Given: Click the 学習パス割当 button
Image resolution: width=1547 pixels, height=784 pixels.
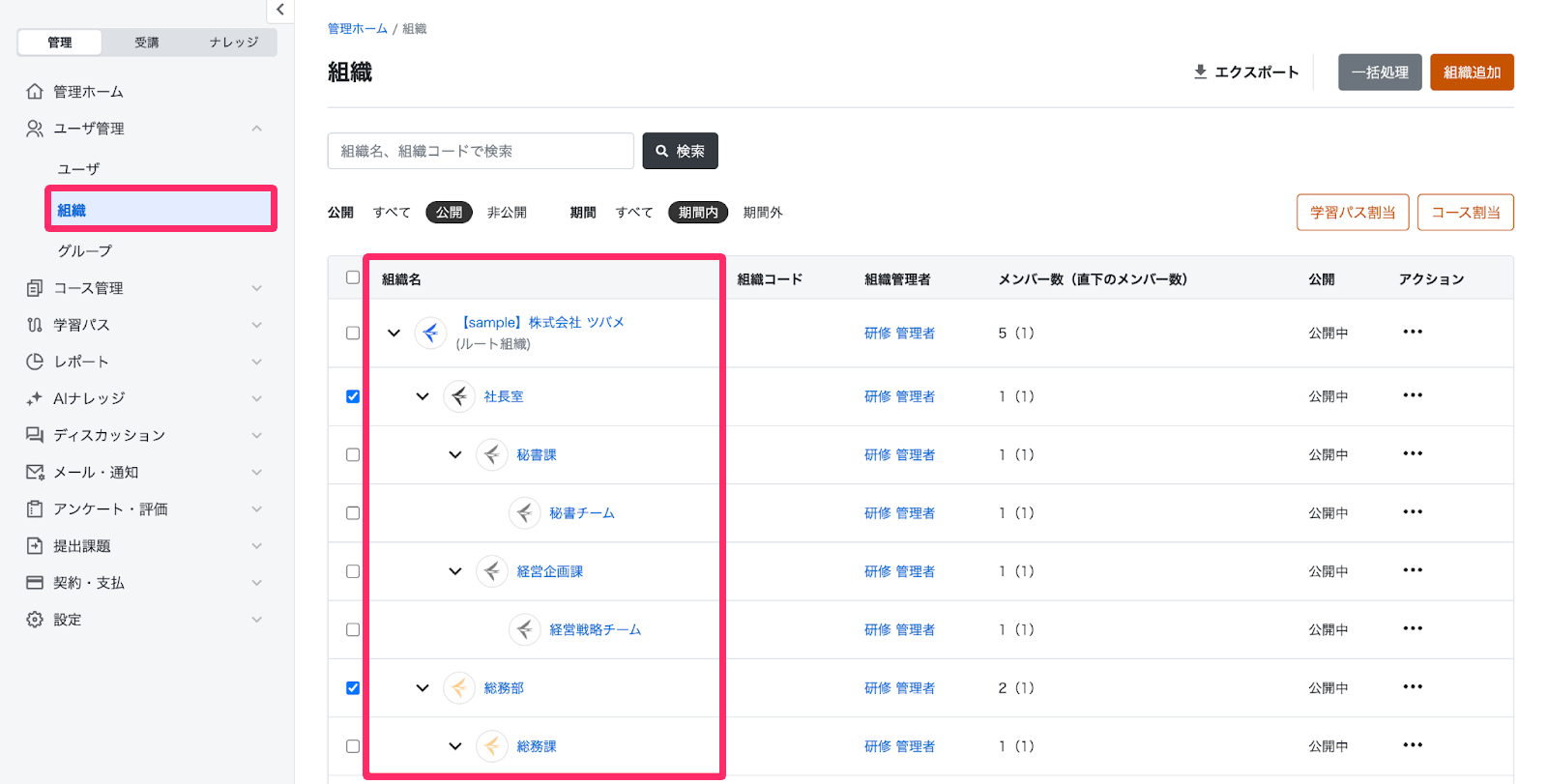Looking at the screenshot, I should pos(1353,213).
